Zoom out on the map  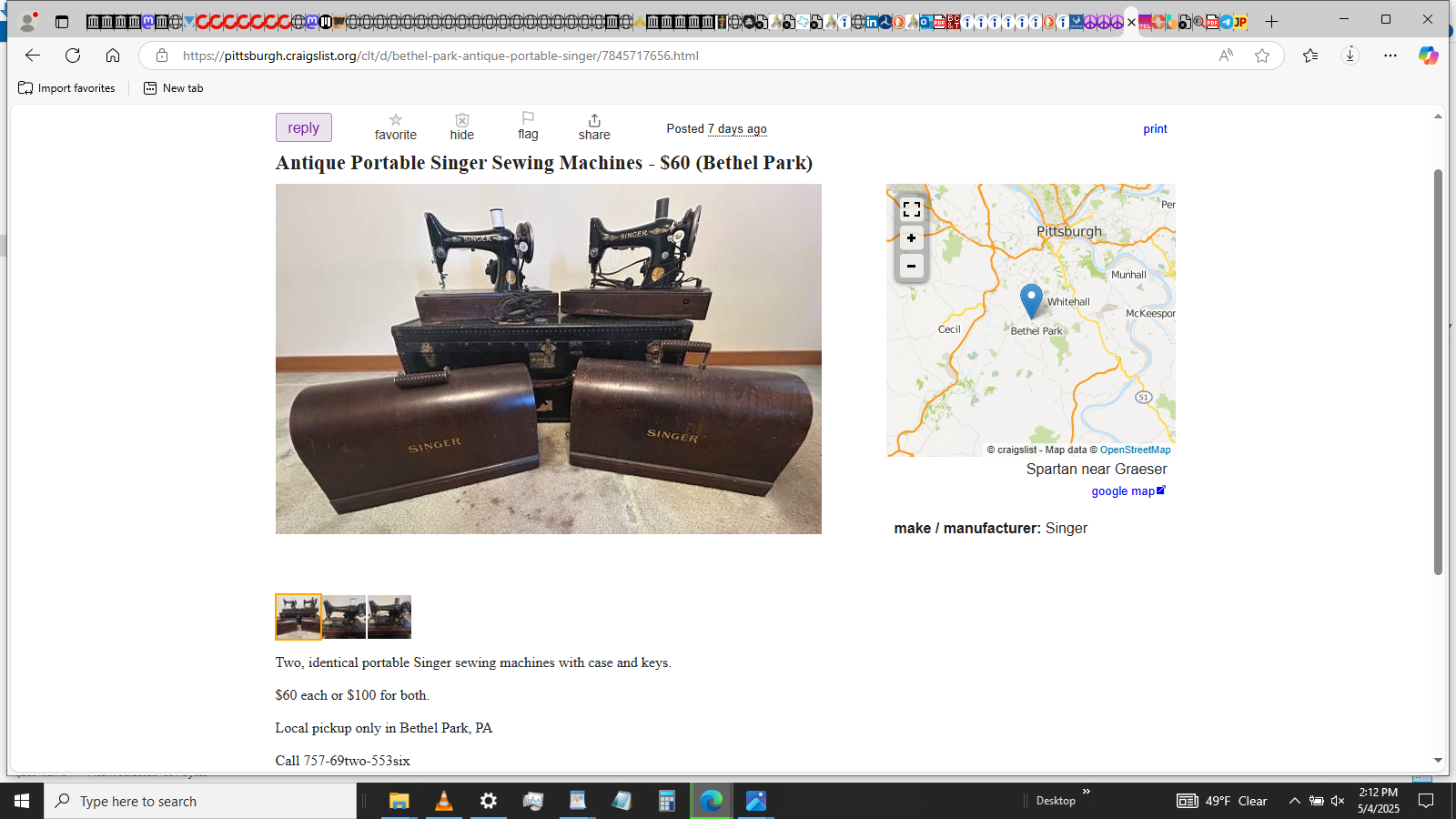click(911, 266)
